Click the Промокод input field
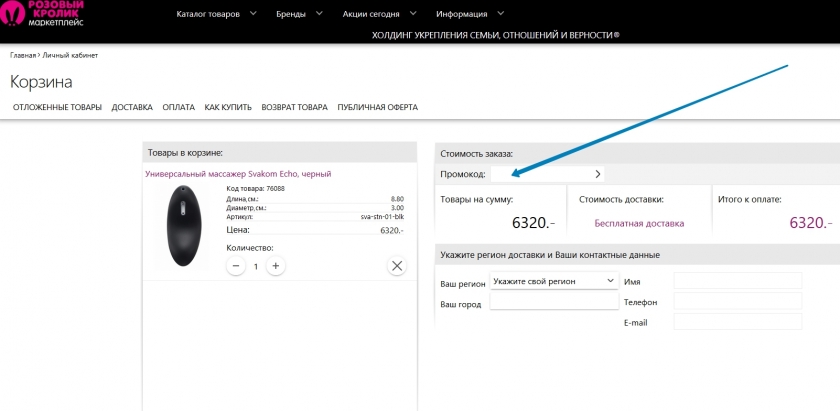 click(x=540, y=174)
